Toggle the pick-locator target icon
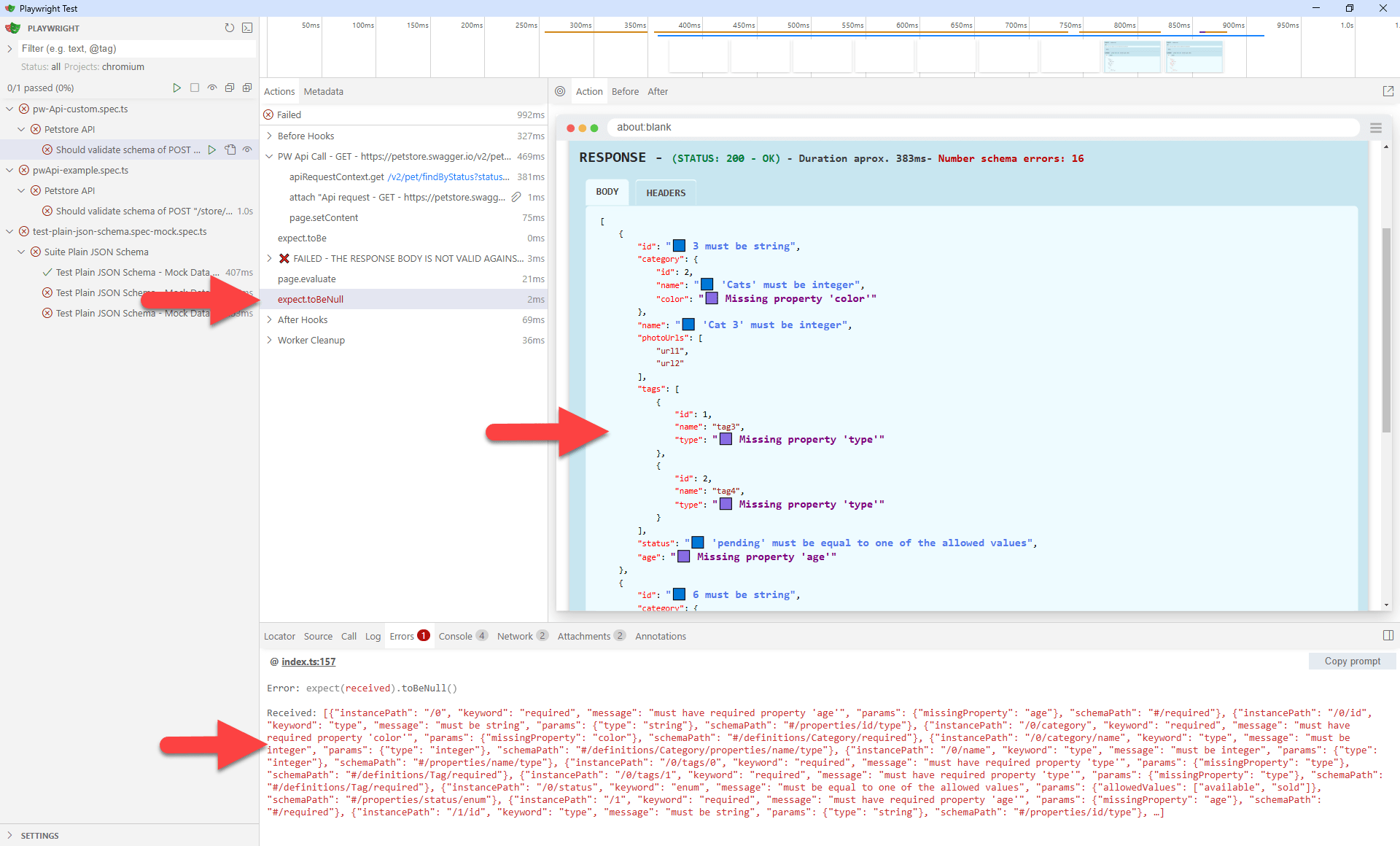 coord(560,91)
